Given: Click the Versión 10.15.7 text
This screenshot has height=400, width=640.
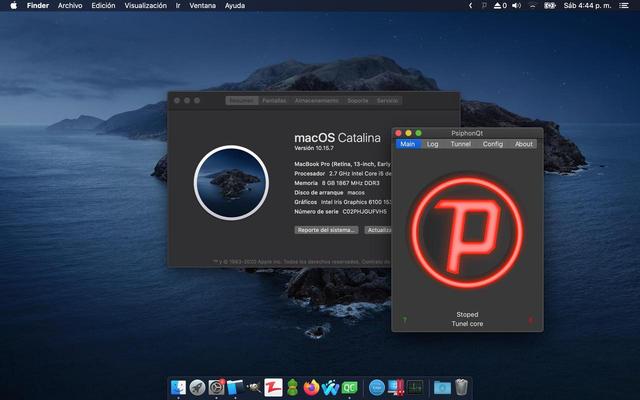Looking at the screenshot, I should pos(314,148).
